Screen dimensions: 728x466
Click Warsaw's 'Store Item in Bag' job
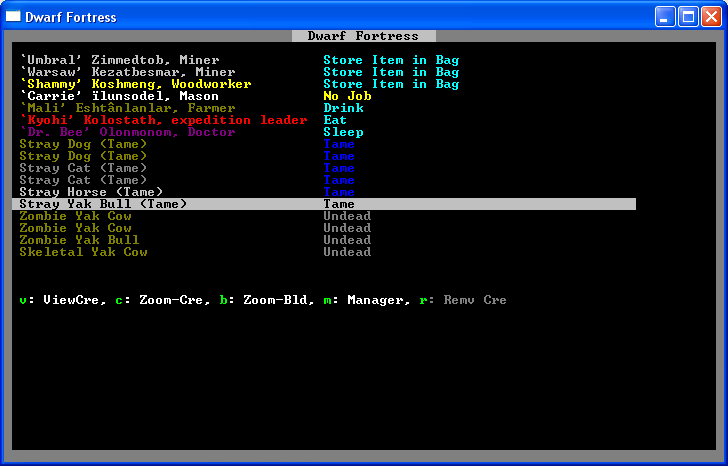[391, 72]
